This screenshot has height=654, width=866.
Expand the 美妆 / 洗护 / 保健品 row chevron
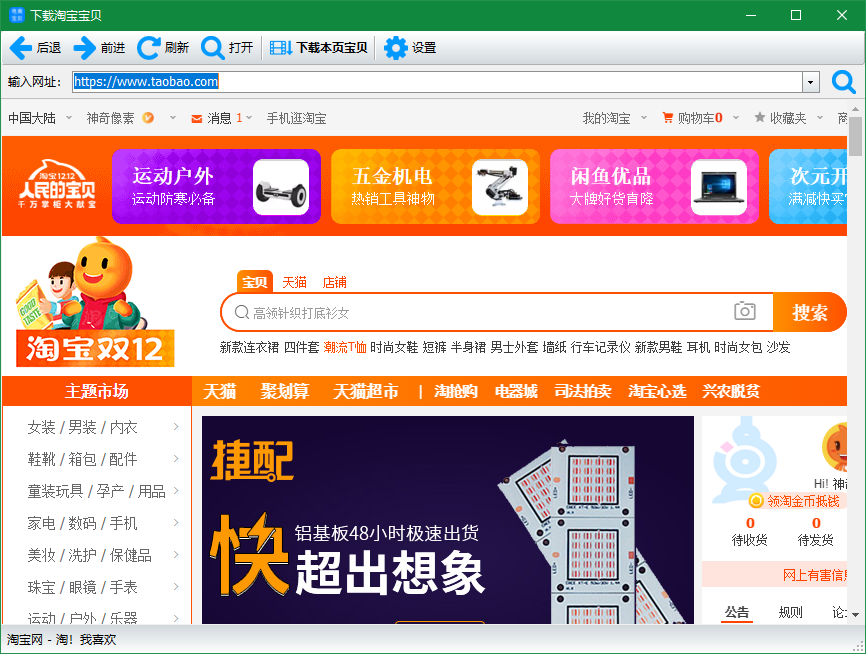coord(176,555)
